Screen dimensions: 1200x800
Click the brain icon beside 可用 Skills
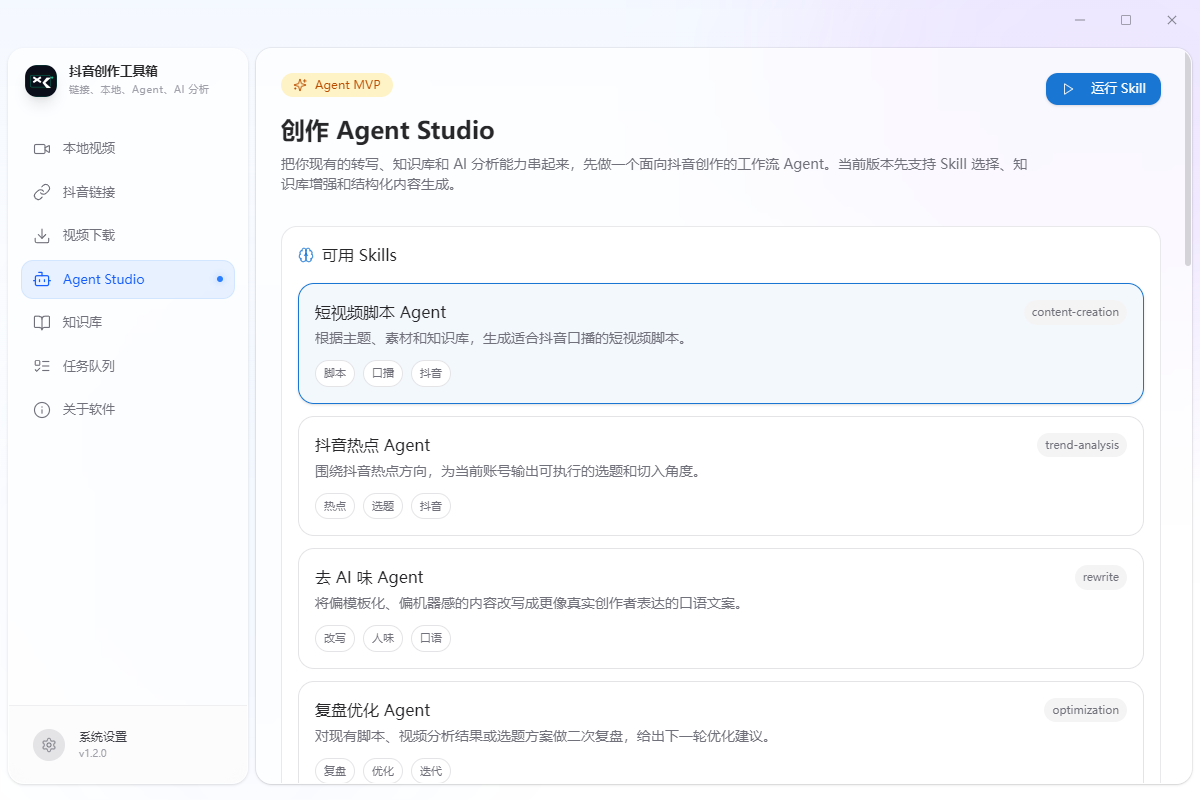(306, 255)
